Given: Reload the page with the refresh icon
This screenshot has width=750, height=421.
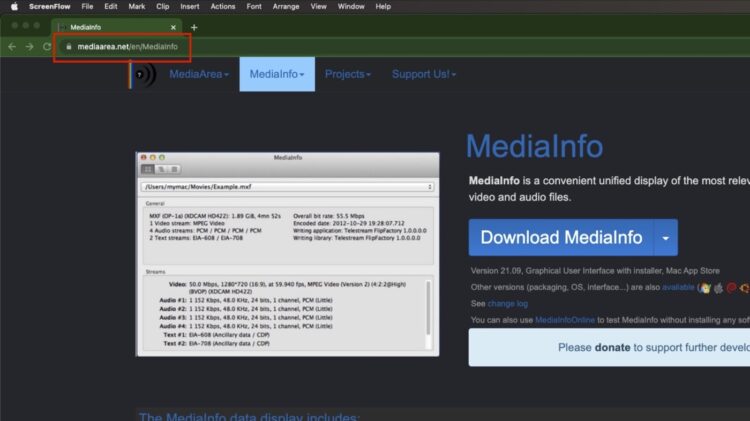Looking at the screenshot, I should pos(47,46).
